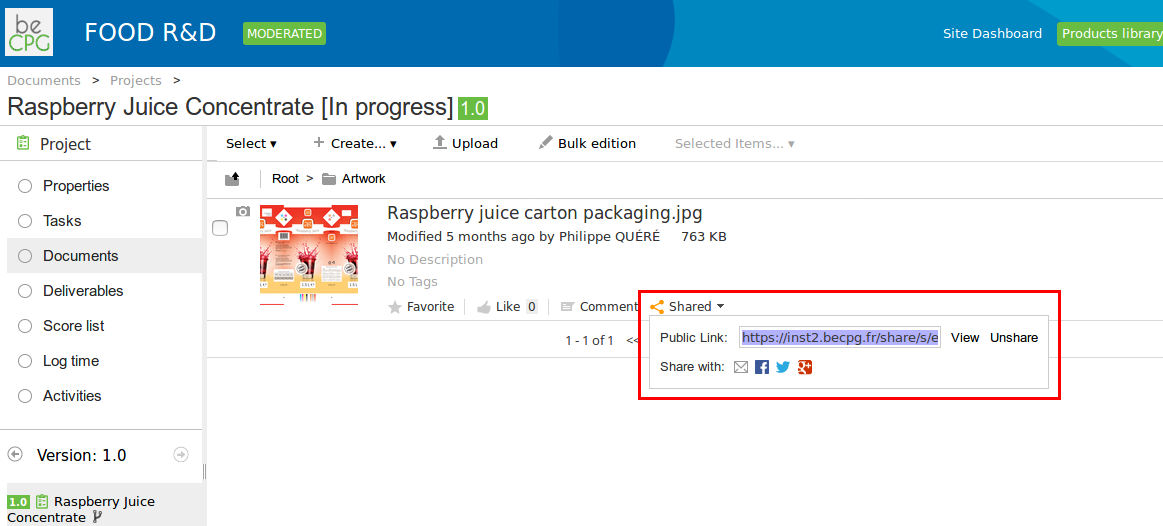Open Products library tab

pyautogui.click(x=1110, y=33)
